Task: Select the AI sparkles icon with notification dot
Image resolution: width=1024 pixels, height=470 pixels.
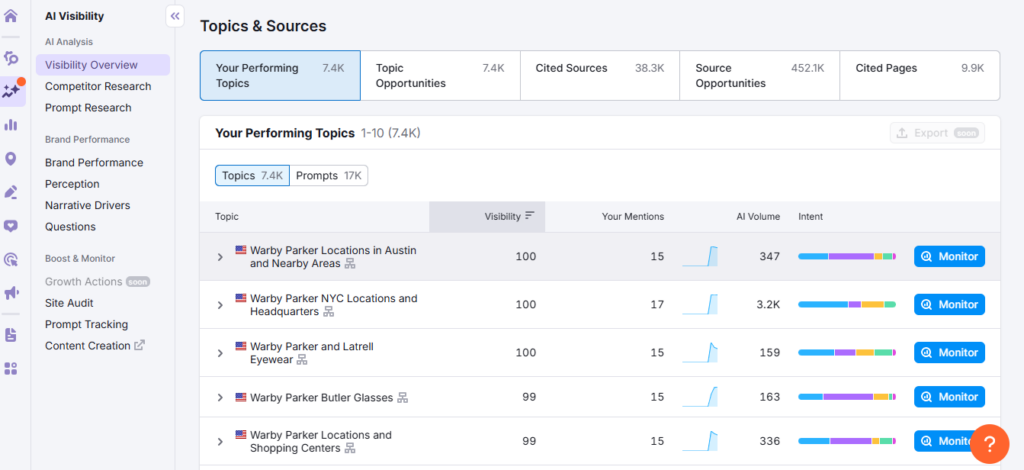Action: tap(11, 91)
